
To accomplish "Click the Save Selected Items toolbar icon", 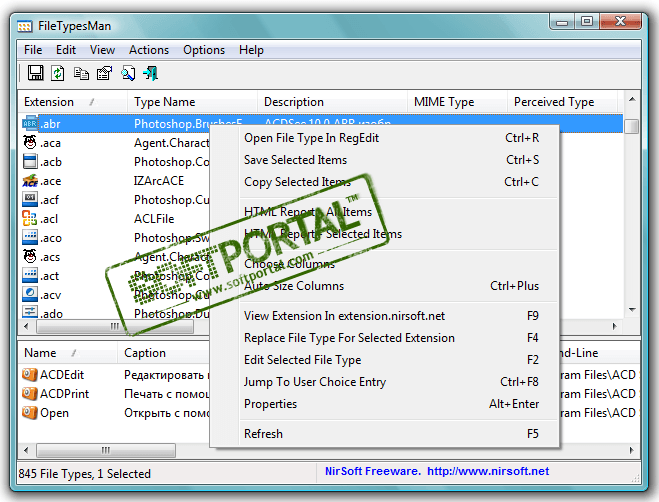I will (x=35, y=73).
